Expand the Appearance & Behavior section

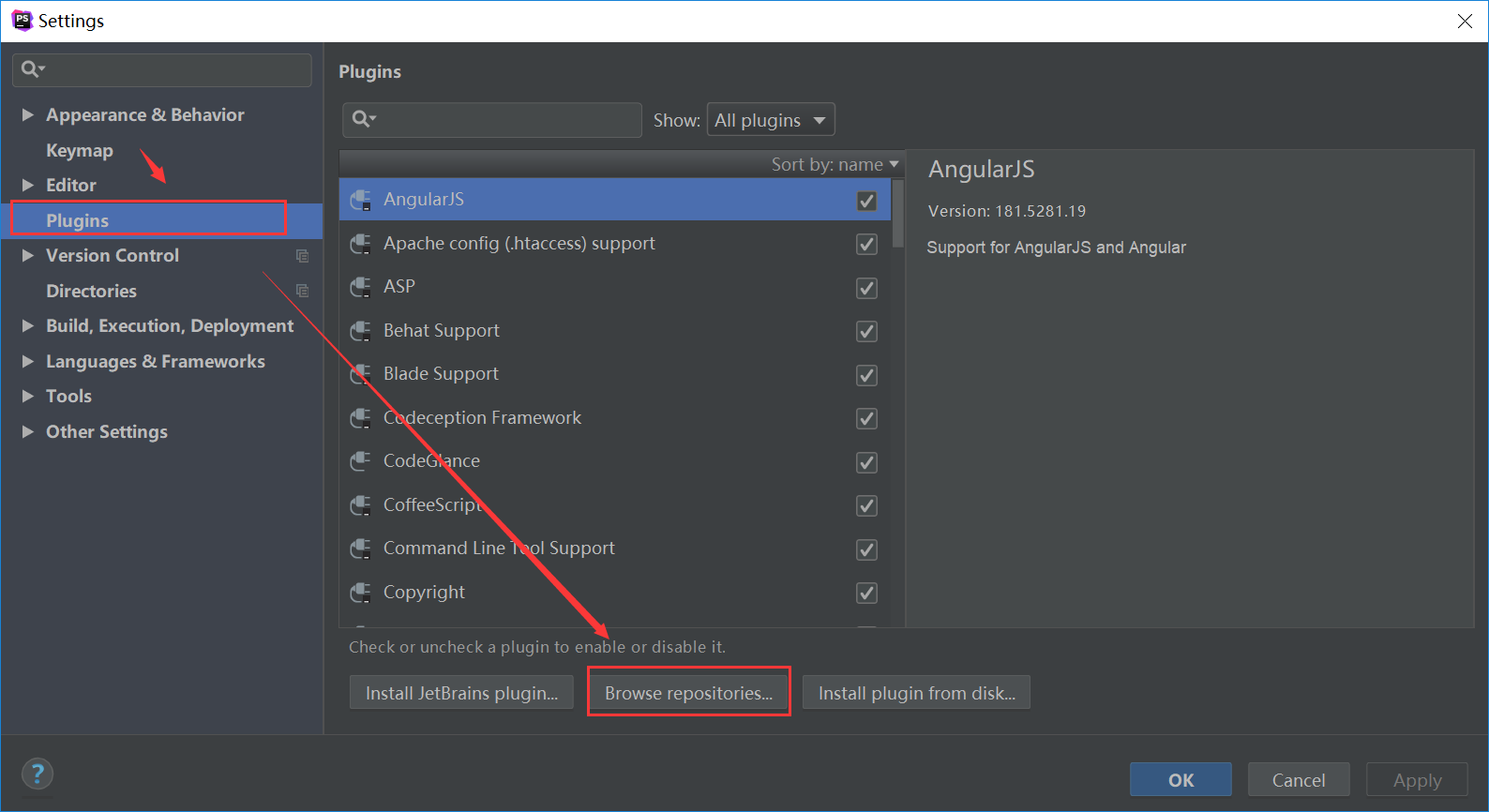(28, 114)
